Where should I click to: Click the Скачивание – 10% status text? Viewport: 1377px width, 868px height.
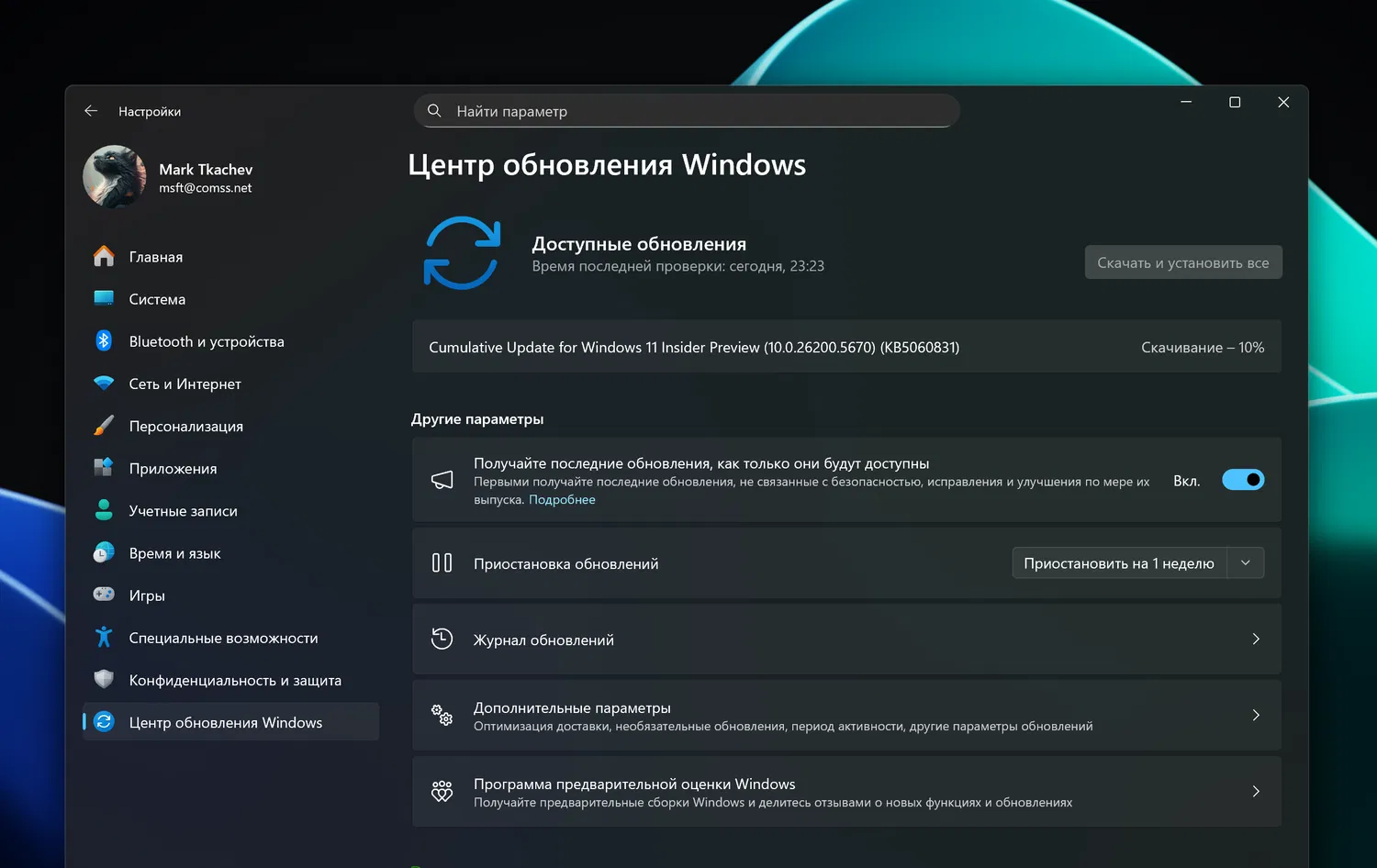[1203, 348]
